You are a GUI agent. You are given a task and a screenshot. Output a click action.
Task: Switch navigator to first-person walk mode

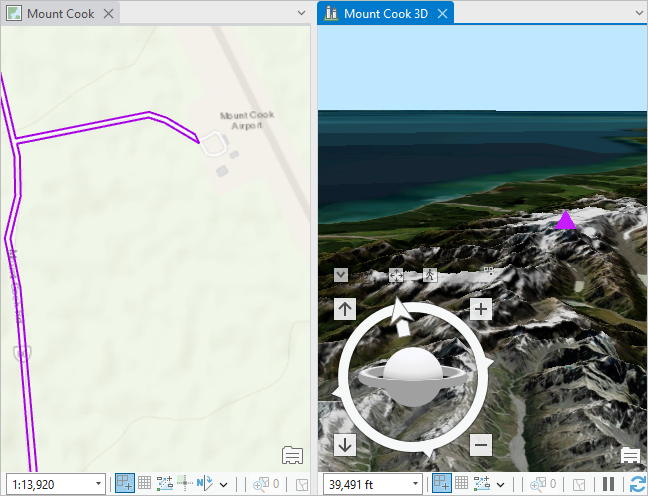click(430, 274)
